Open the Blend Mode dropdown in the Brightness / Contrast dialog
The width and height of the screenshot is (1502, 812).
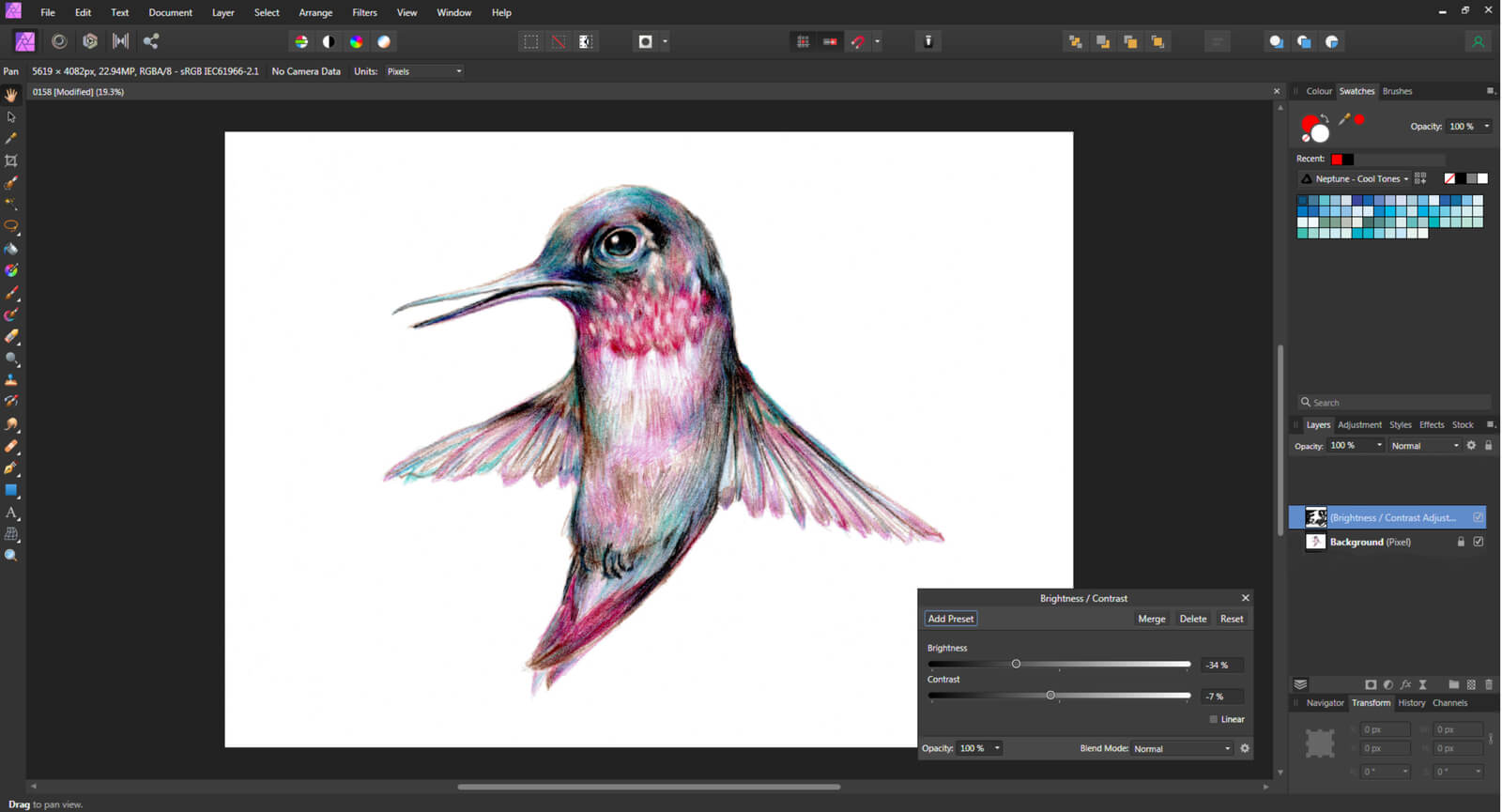(x=1182, y=748)
